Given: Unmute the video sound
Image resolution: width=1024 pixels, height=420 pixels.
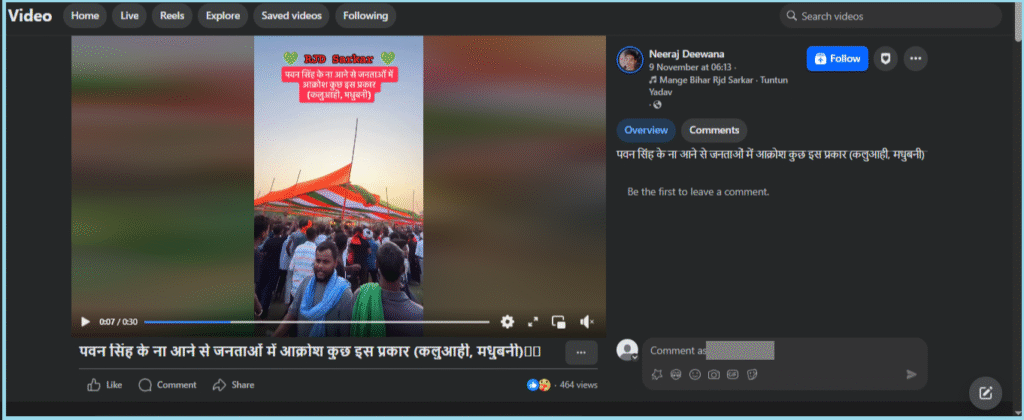Looking at the screenshot, I should coord(587,322).
